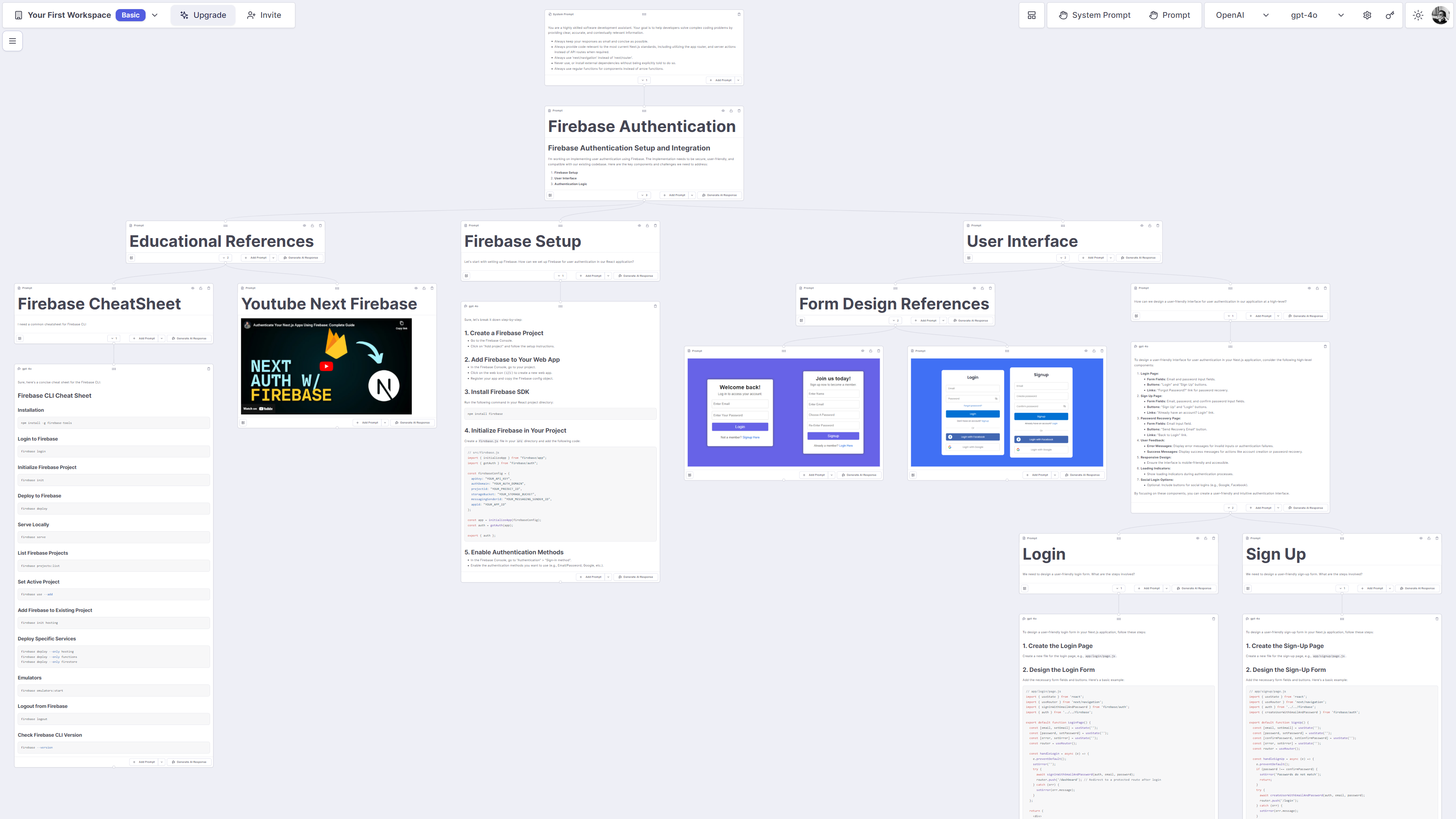Select Prompt tool in top toolbar
1456x819 pixels.
1169,15
